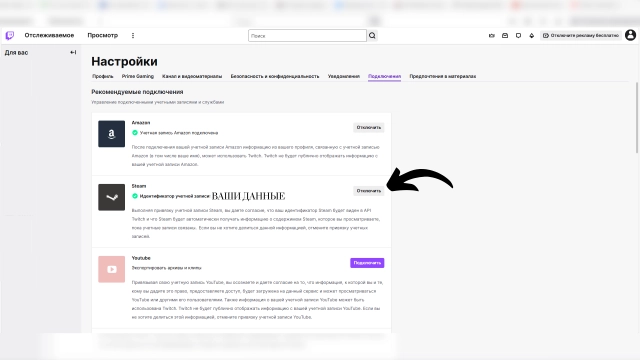Open the Отслеживаемое section
This screenshot has height=360, width=640.
click(49, 36)
